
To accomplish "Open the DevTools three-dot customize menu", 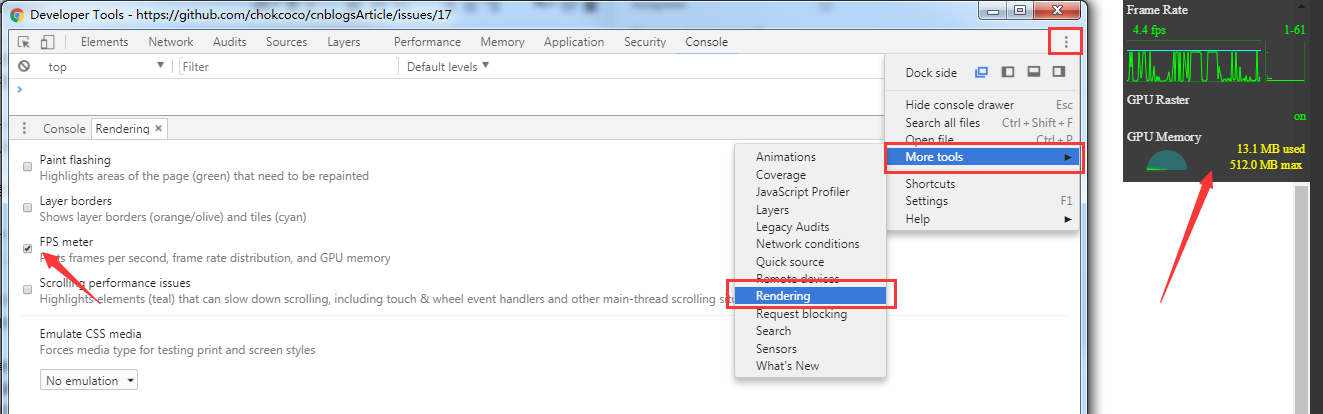I will click(1066, 42).
